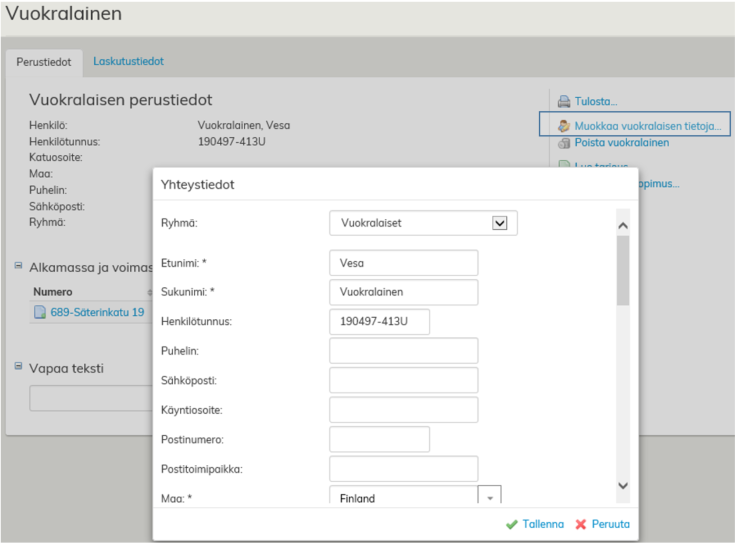Click the printer icon beside Tulosta

coord(564,101)
